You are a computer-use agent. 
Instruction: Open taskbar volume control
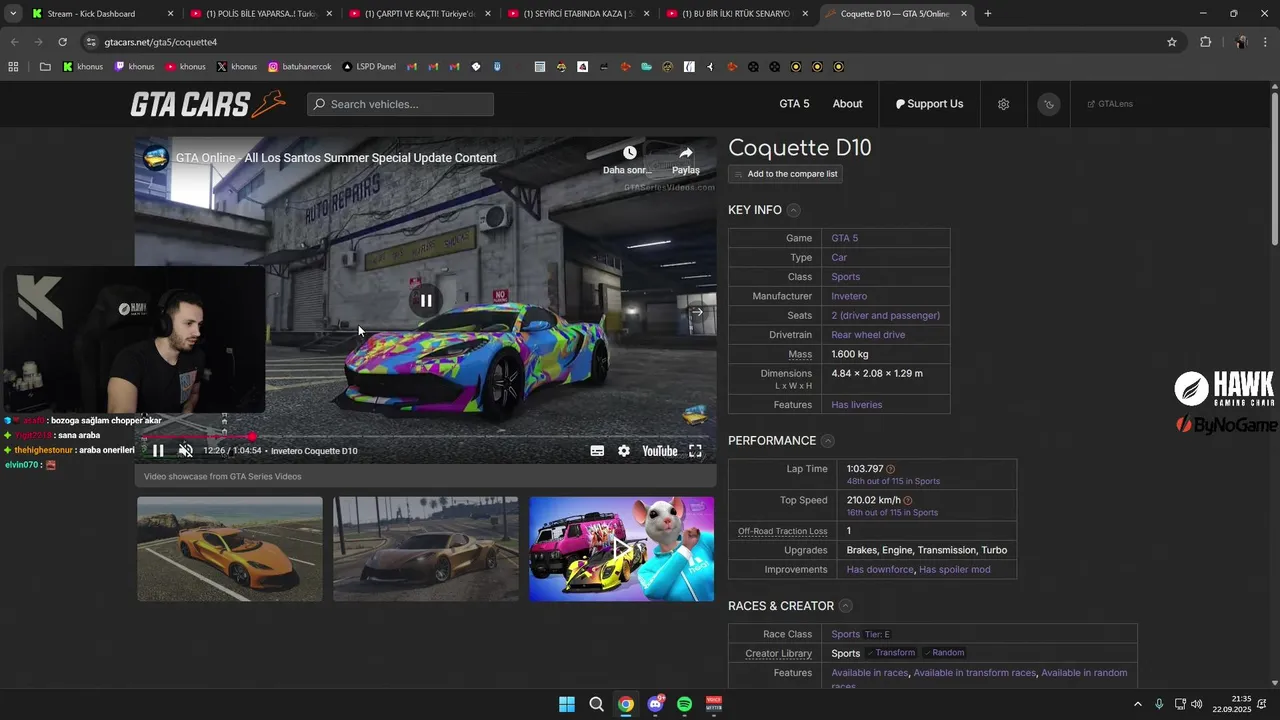click(1197, 704)
